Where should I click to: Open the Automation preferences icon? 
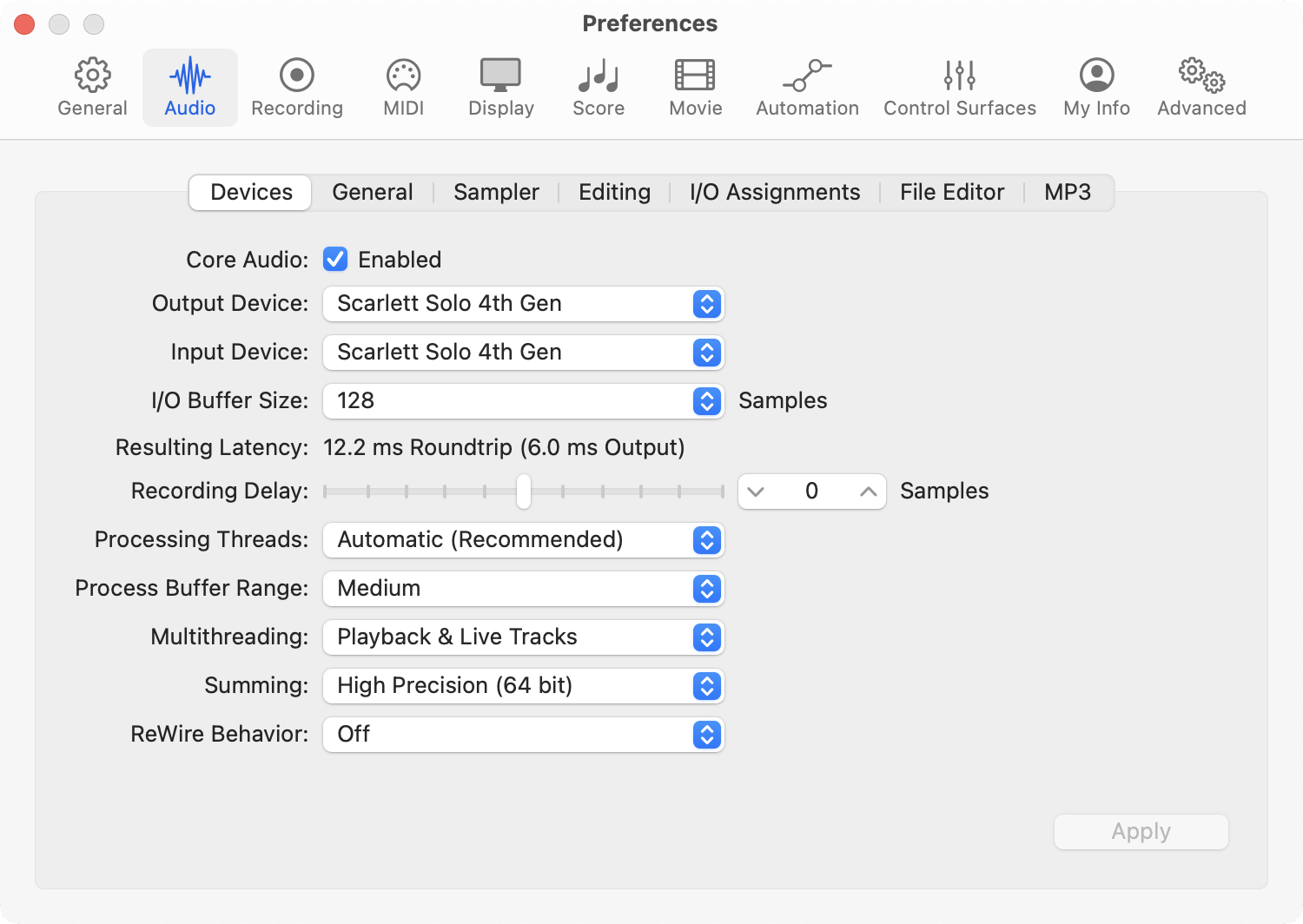point(806,86)
